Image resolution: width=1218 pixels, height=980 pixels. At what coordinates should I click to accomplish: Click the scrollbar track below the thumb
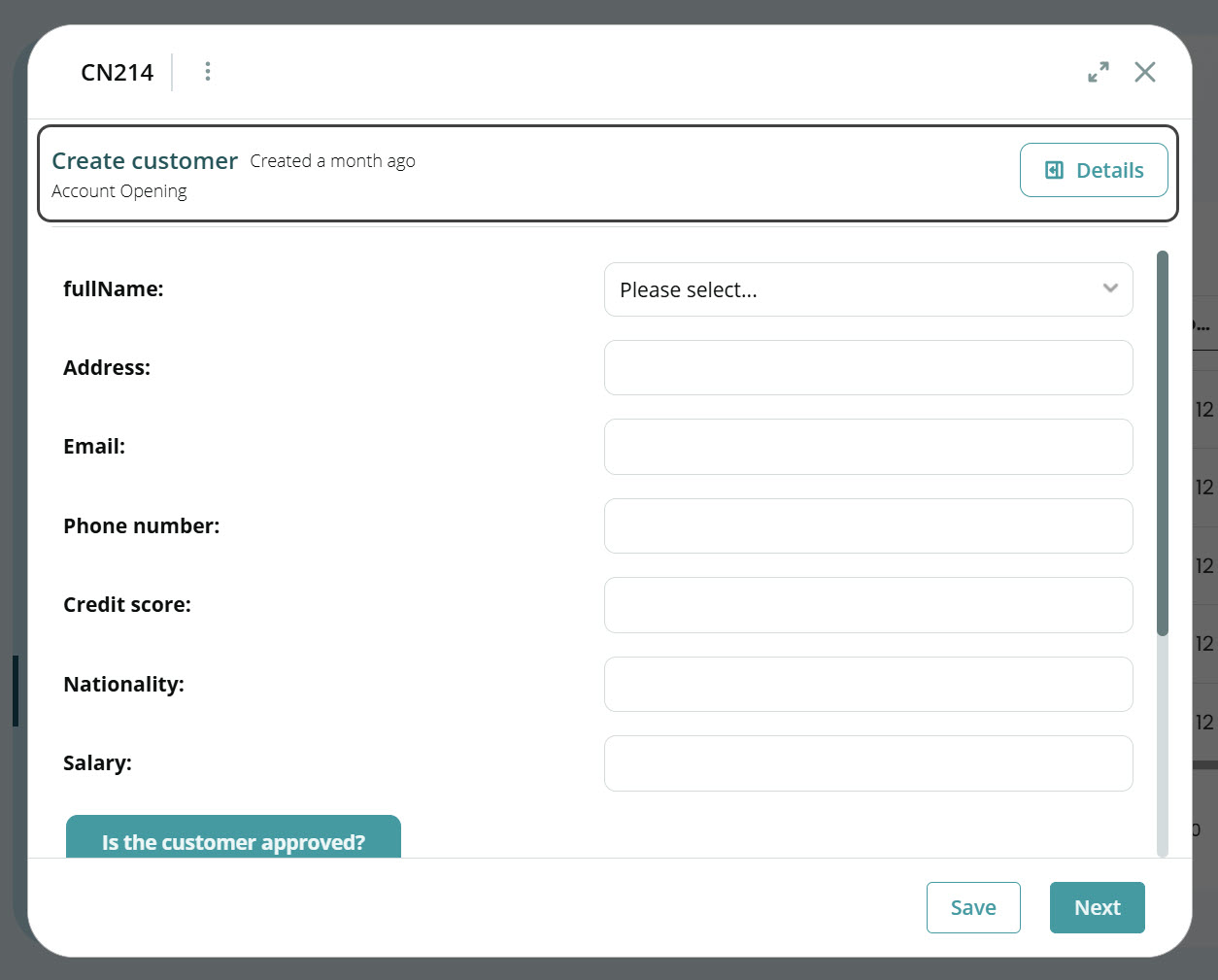click(x=1163, y=748)
